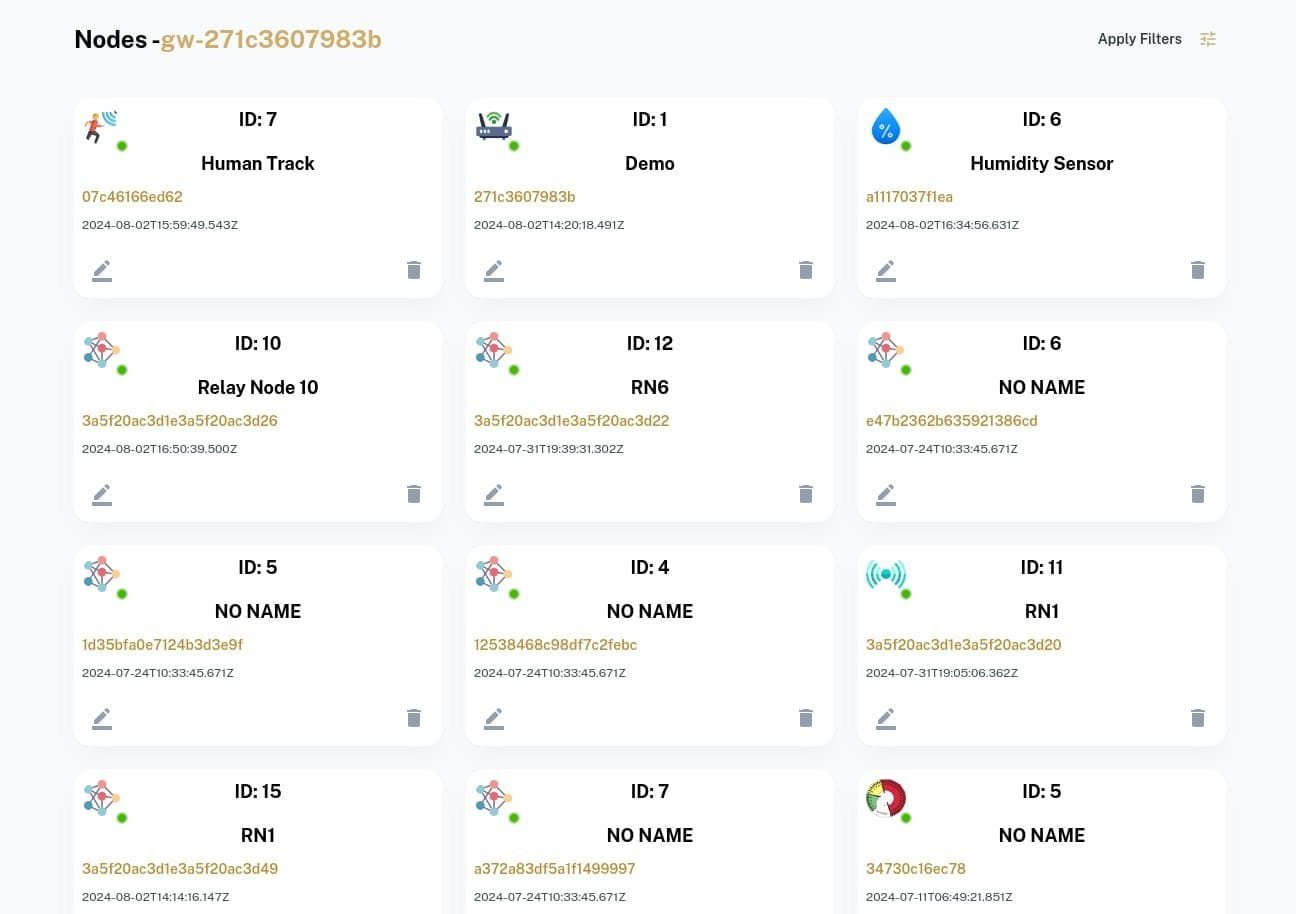Open address a372a83df5a1f1499997

tap(555, 869)
